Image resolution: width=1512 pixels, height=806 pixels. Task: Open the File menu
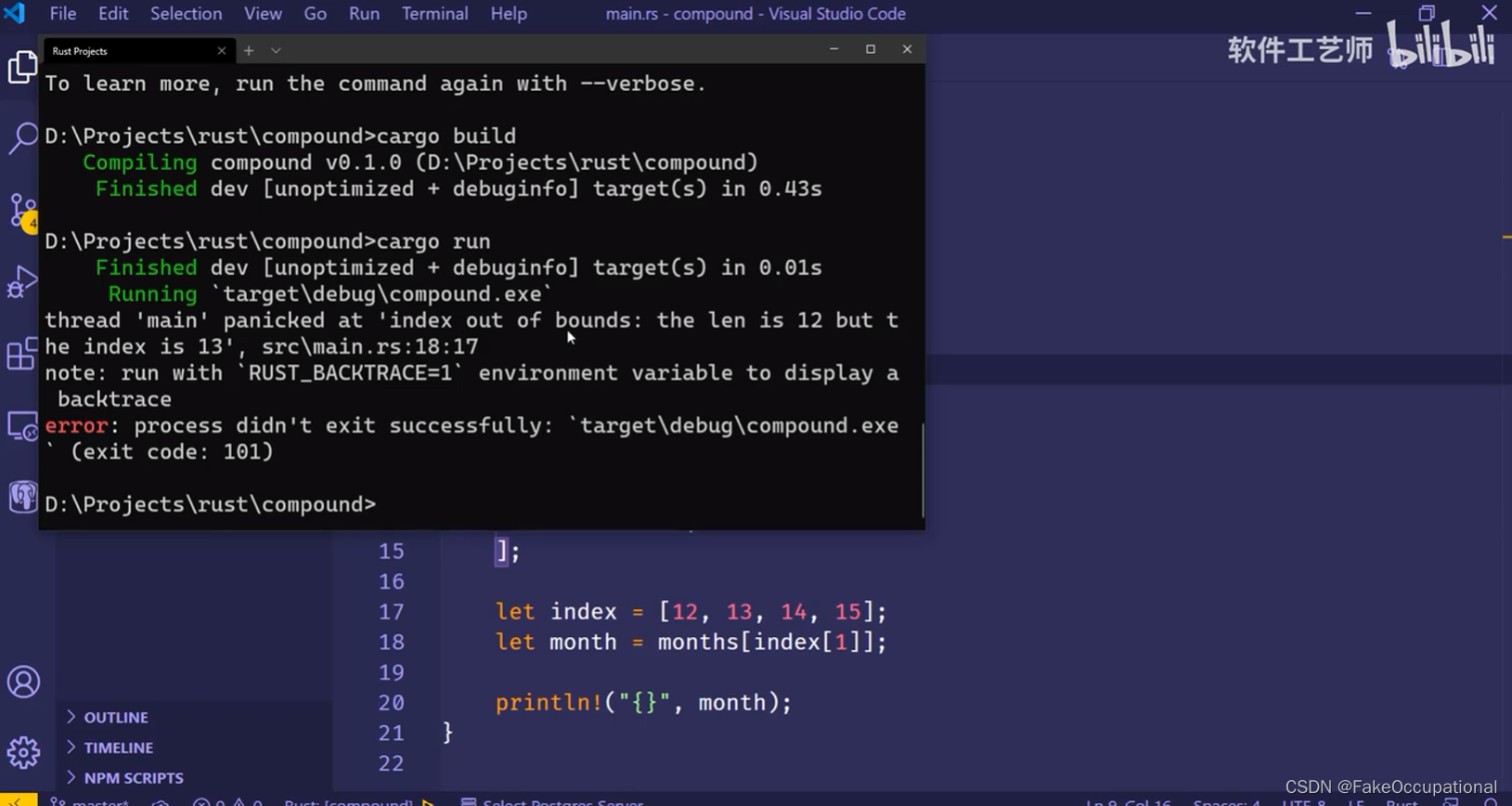[x=63, y=14]
